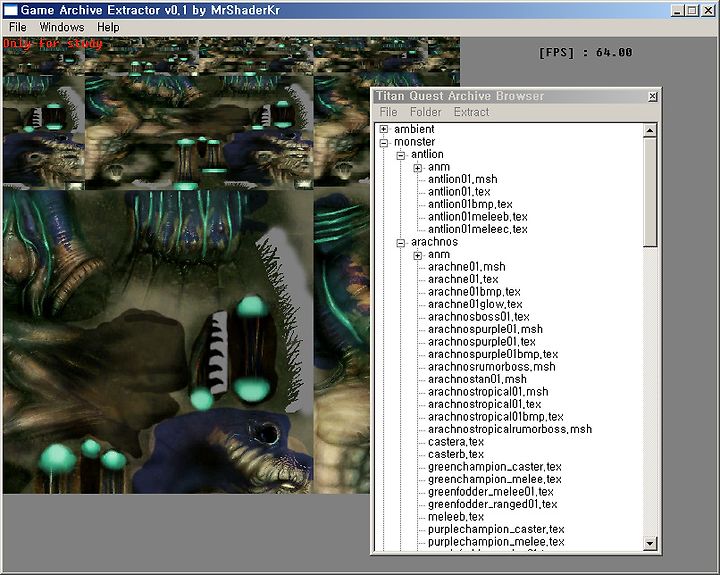This screenshot has height=575, width=720.
Task: Expand the ambient folder node
Action: (x=384, y=130)
